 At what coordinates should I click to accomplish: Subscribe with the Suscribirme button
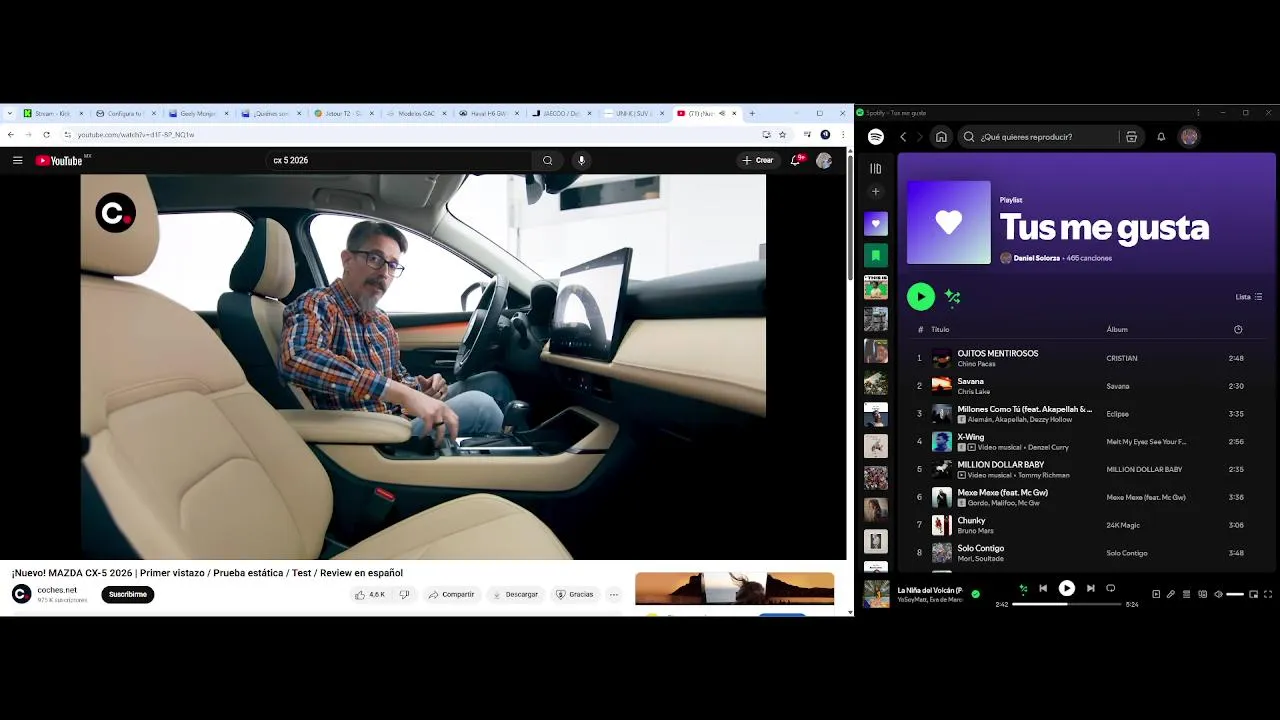pyautogui.click(x=127, y=594)
